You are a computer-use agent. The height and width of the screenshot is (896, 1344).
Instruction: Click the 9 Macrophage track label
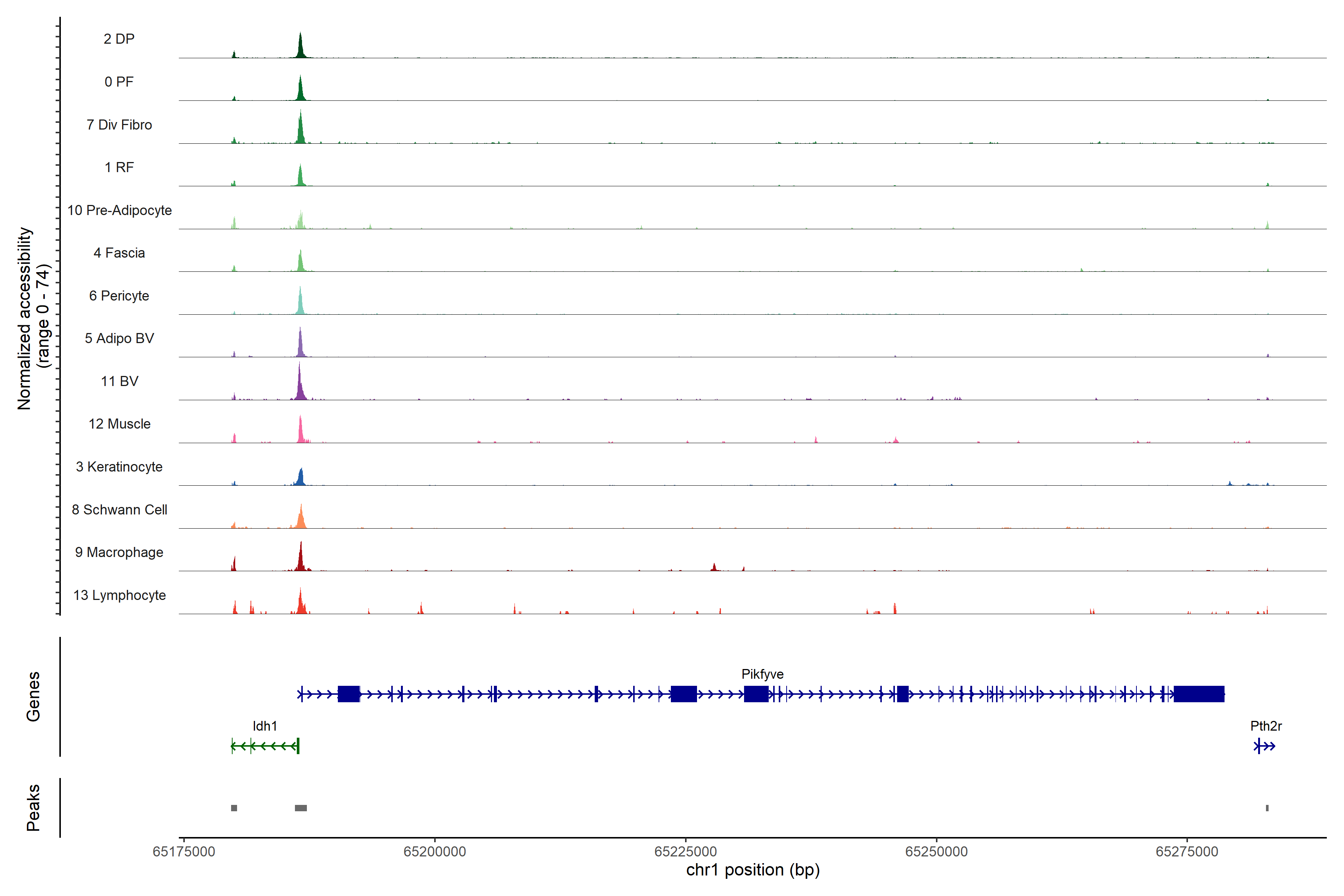pos(119,553)
